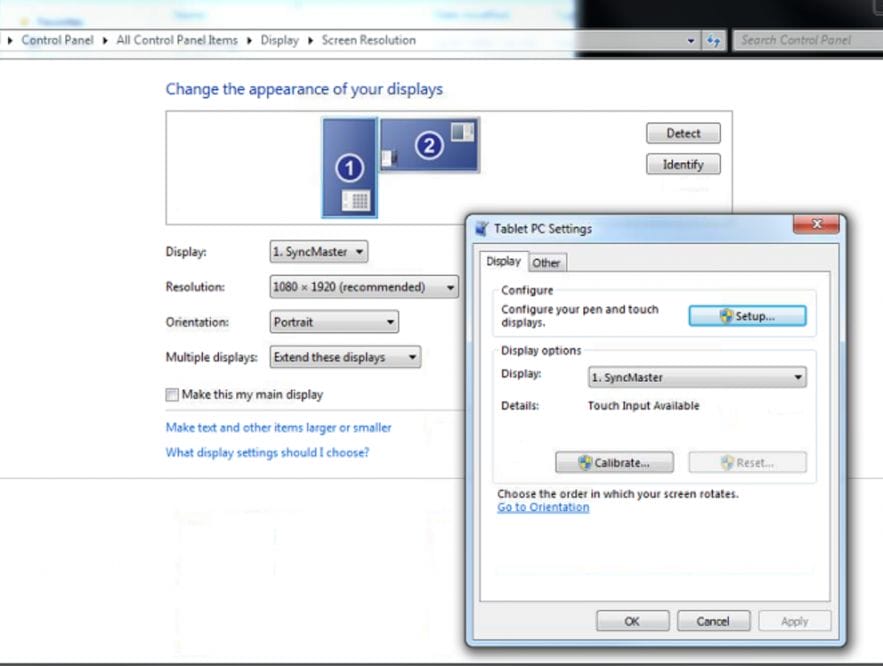Open the address bar history dropdown arrow

[692, 40]
